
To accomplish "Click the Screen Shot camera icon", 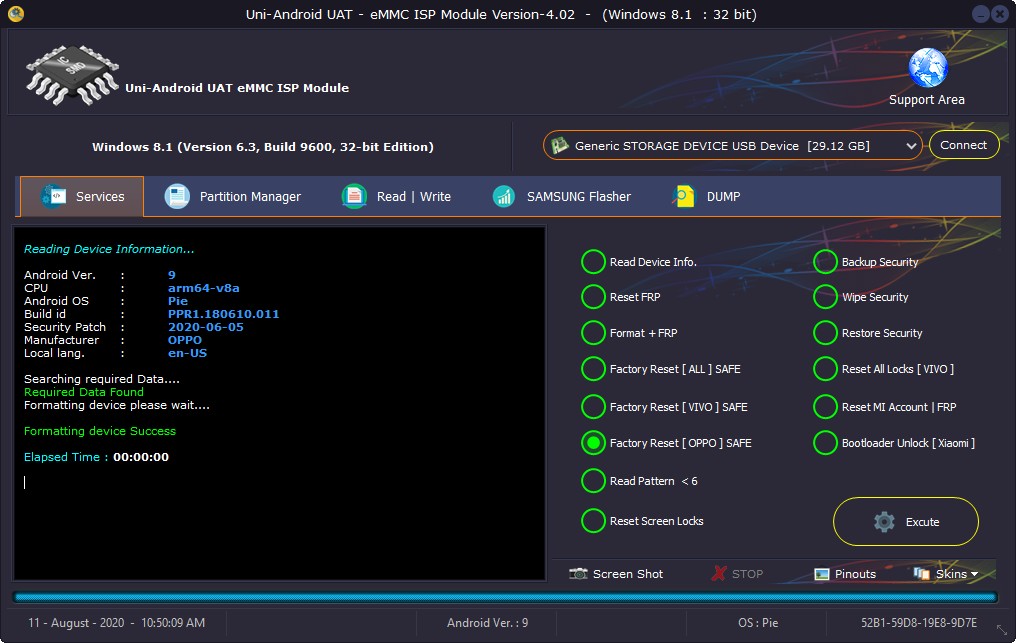I will (x=578, y=574).
